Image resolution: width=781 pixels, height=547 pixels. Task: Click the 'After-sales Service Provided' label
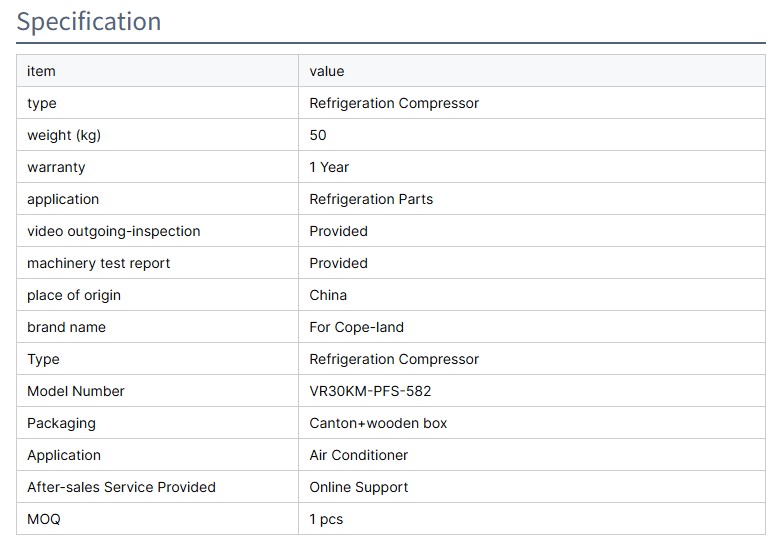pyautogui.click(x=121, y=487)
